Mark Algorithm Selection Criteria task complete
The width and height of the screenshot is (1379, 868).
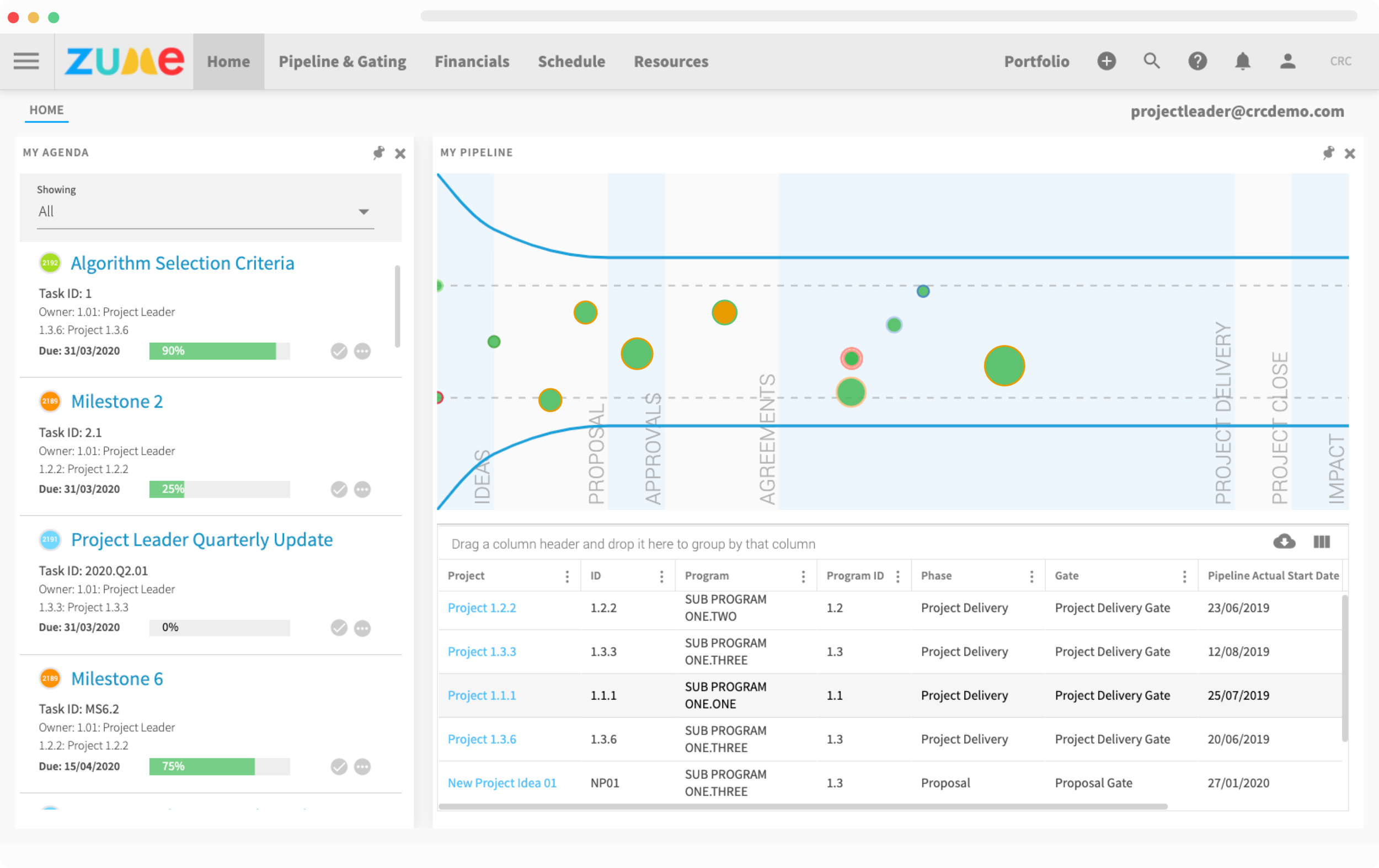pyautogui.click(x=339, y=351)
